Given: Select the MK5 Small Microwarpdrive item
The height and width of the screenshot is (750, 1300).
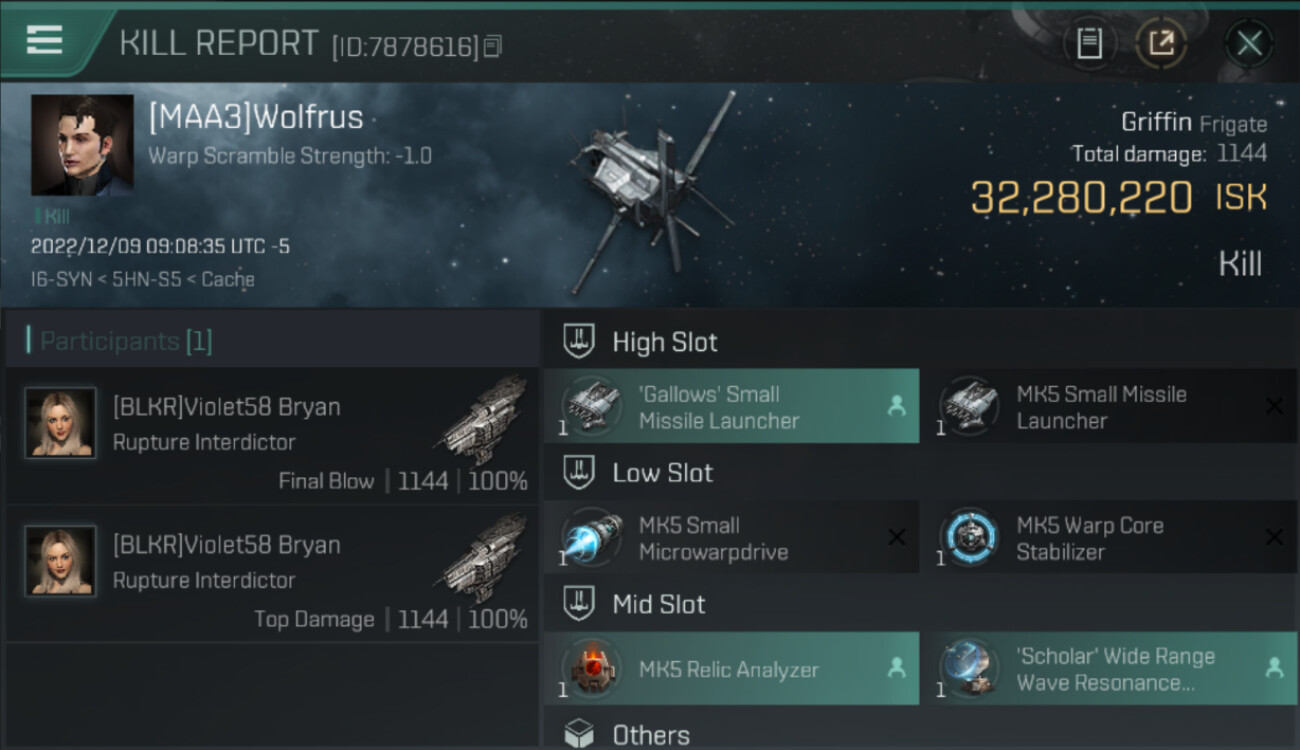Looking at the screenshot, I should (731, 538).
